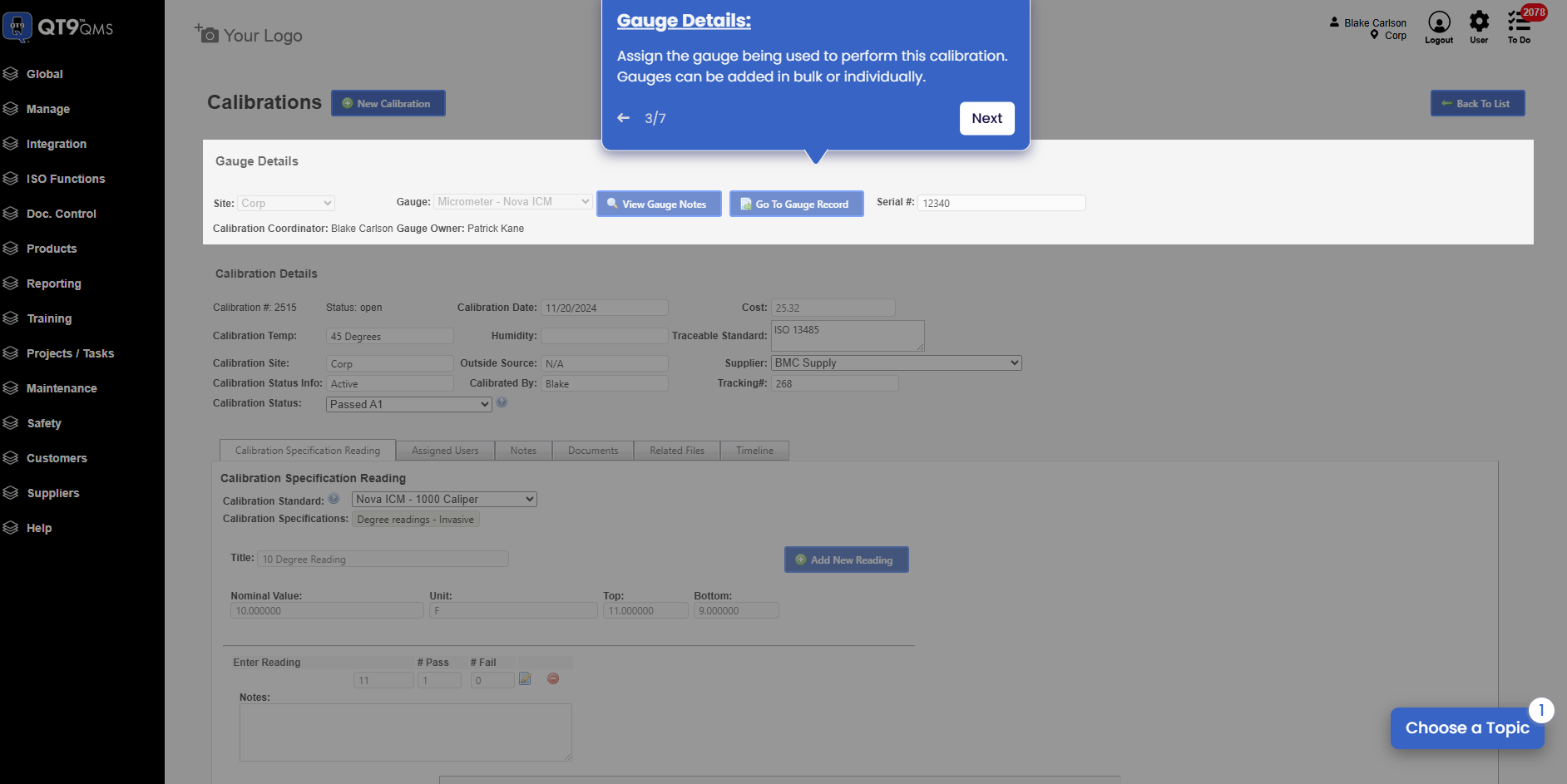
Task: Click the red minus icon to remove reading
Action: 552,678
